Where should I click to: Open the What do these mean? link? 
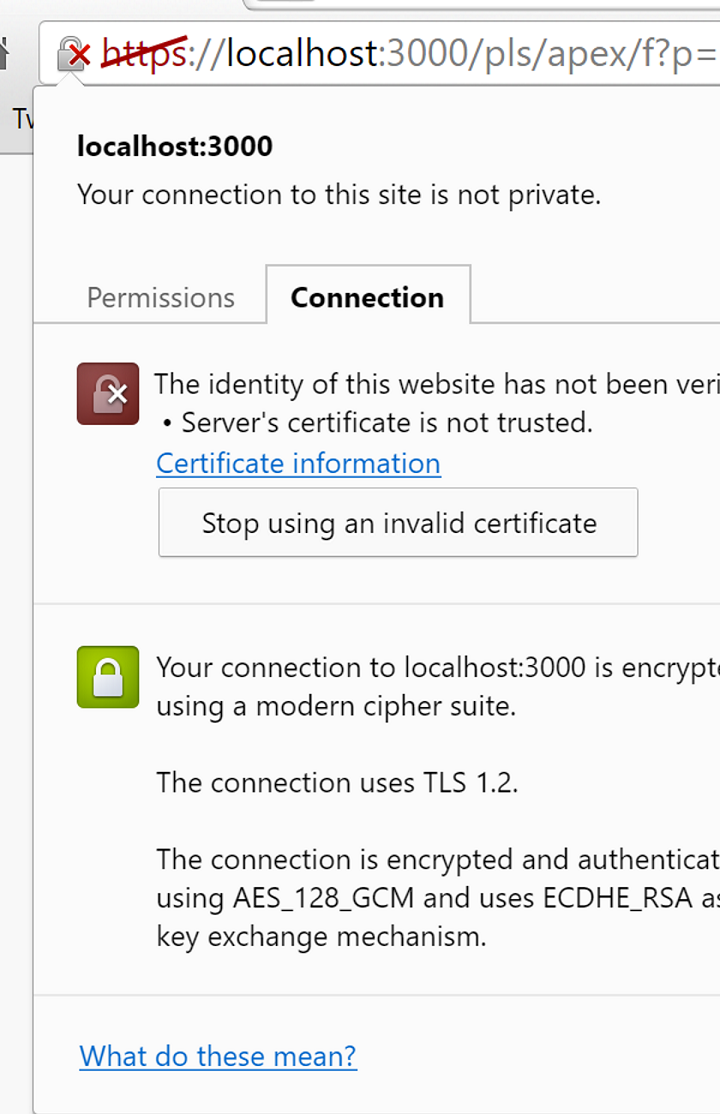tap(217, 1056)
